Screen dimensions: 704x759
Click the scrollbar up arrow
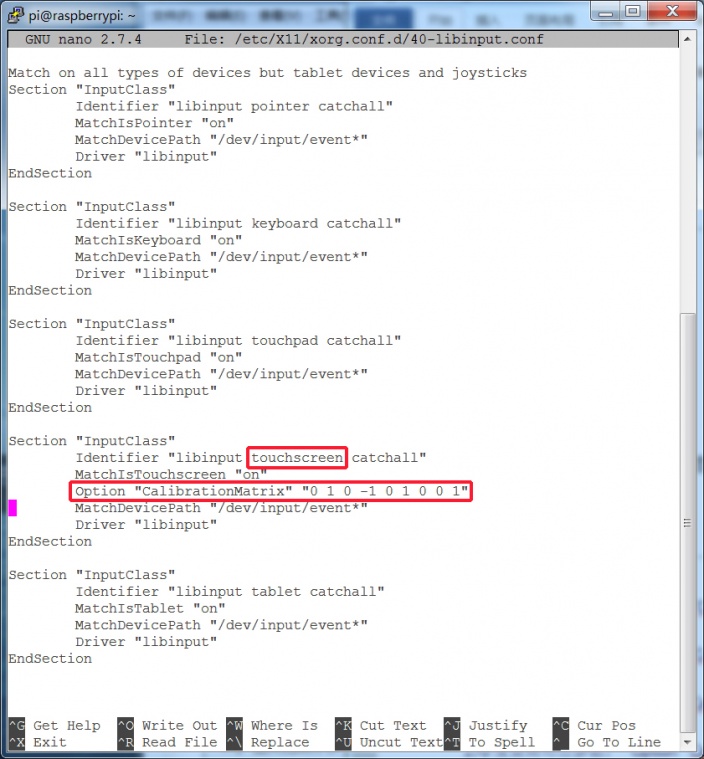(x=686, y=38)
